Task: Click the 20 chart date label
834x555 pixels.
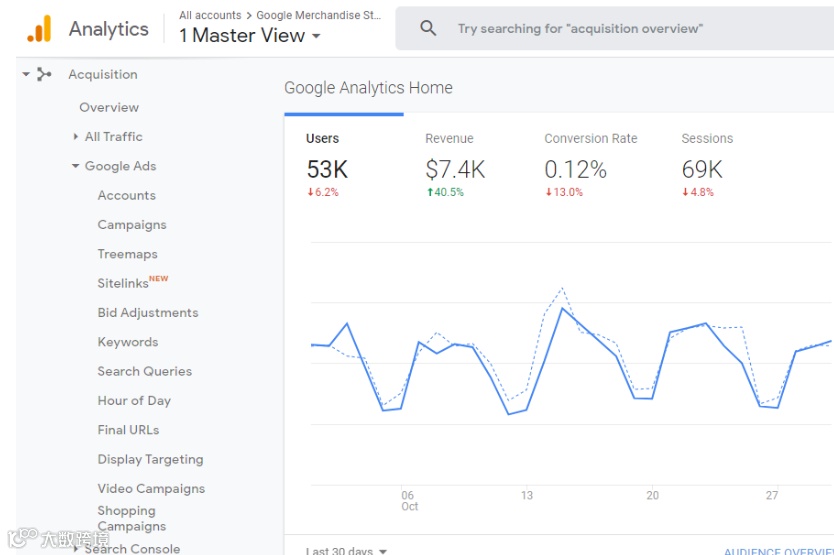Action: coord(653,495)
